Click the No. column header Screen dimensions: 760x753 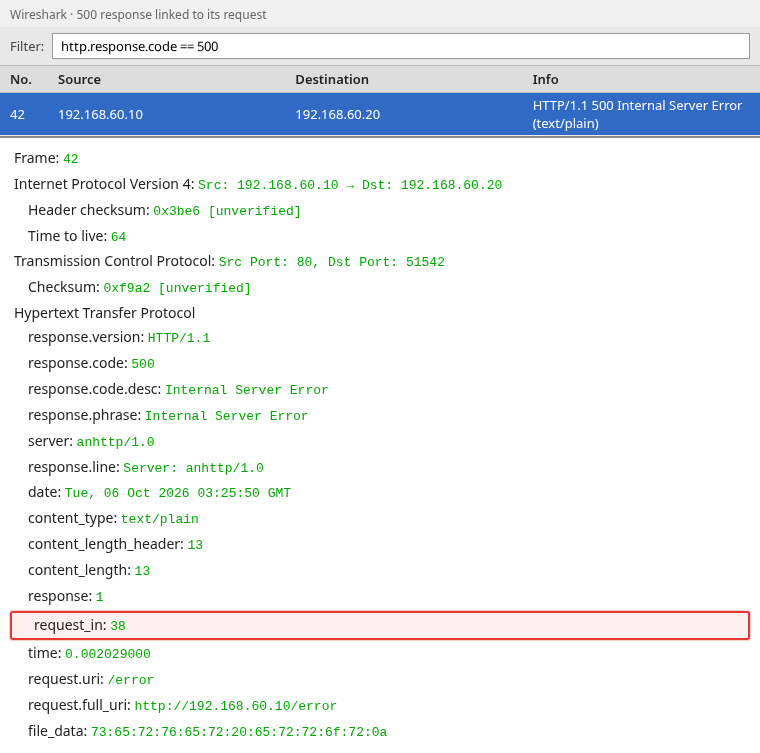(21, 79)
